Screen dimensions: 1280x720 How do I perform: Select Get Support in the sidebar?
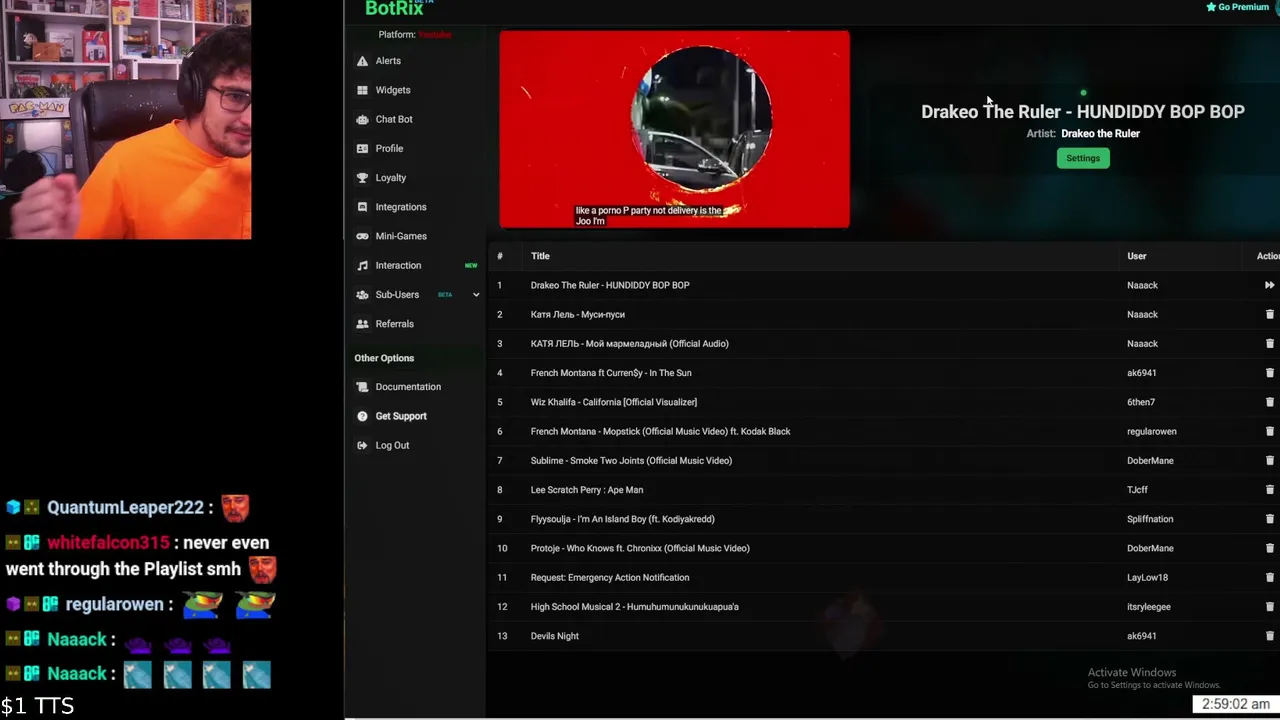coord(401,416)
